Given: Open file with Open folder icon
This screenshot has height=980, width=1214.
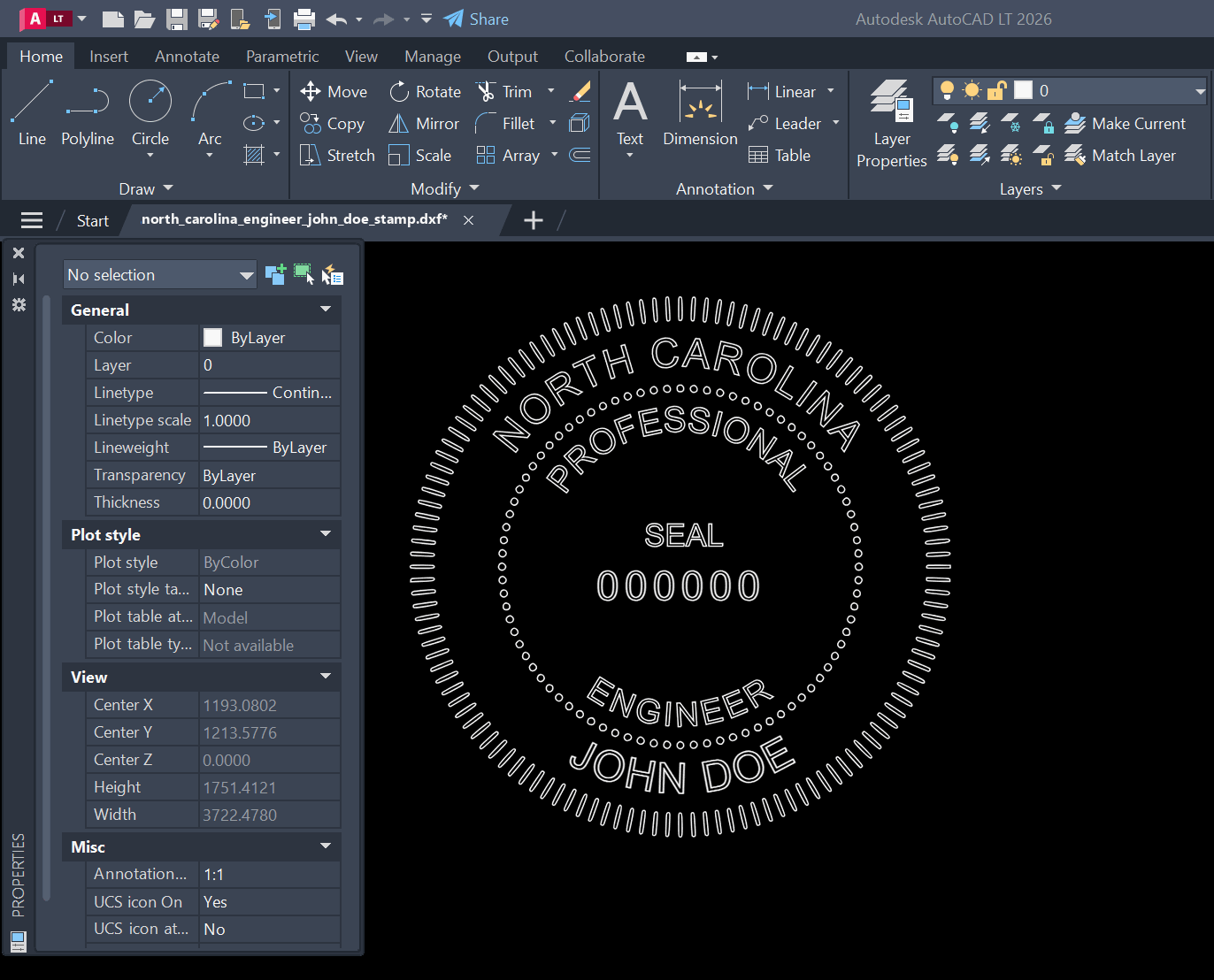Looking at the screenshot, I should (144, 19).
